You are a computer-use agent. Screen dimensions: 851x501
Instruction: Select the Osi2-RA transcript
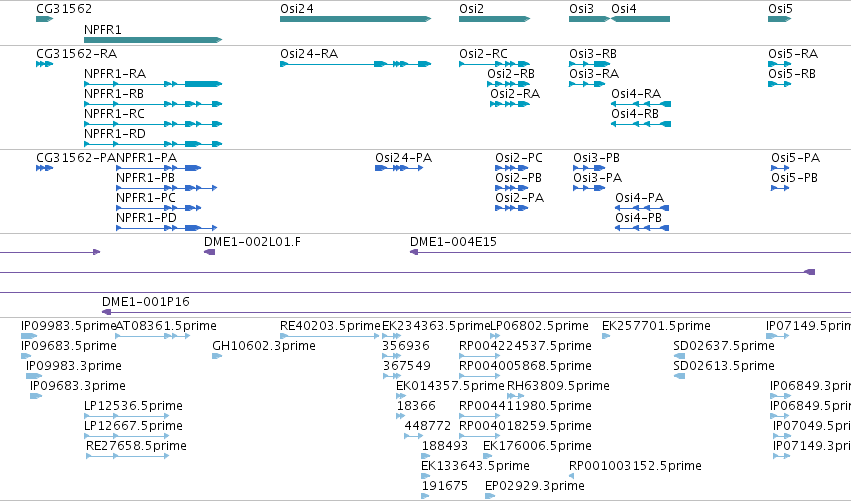click(510, 104)
